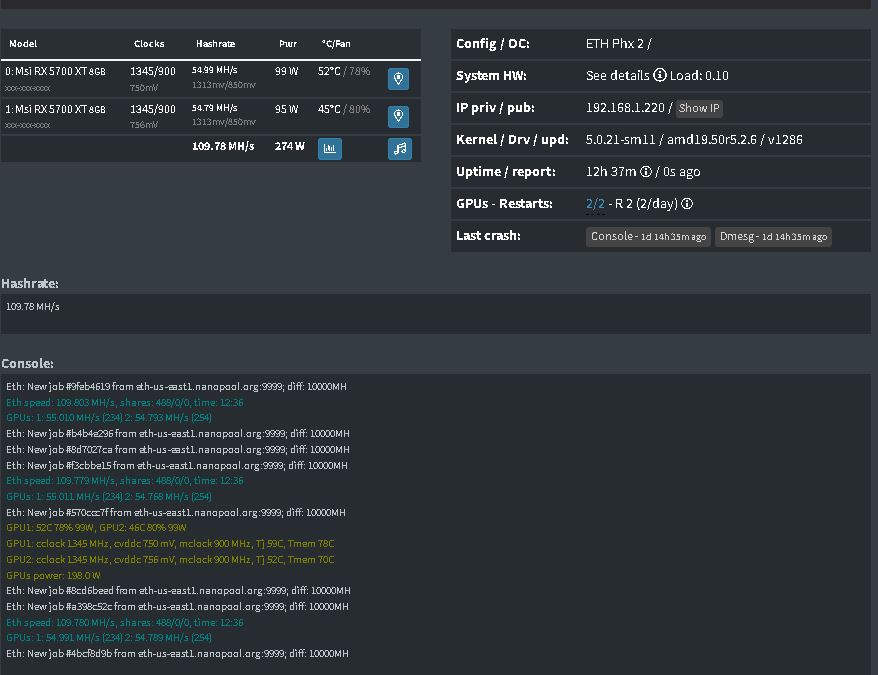Click the Model column header
Image resolution: width=878 pixels, height=675 pixels.
pos(24,44)
